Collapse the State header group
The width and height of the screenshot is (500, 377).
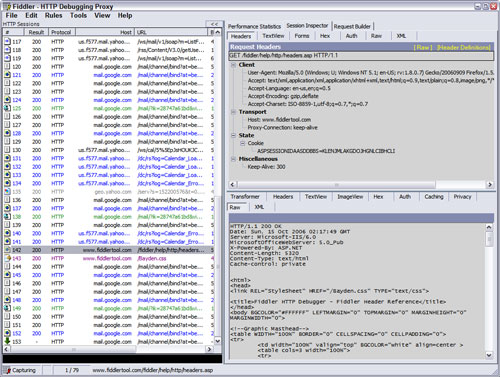pos(233,135)
